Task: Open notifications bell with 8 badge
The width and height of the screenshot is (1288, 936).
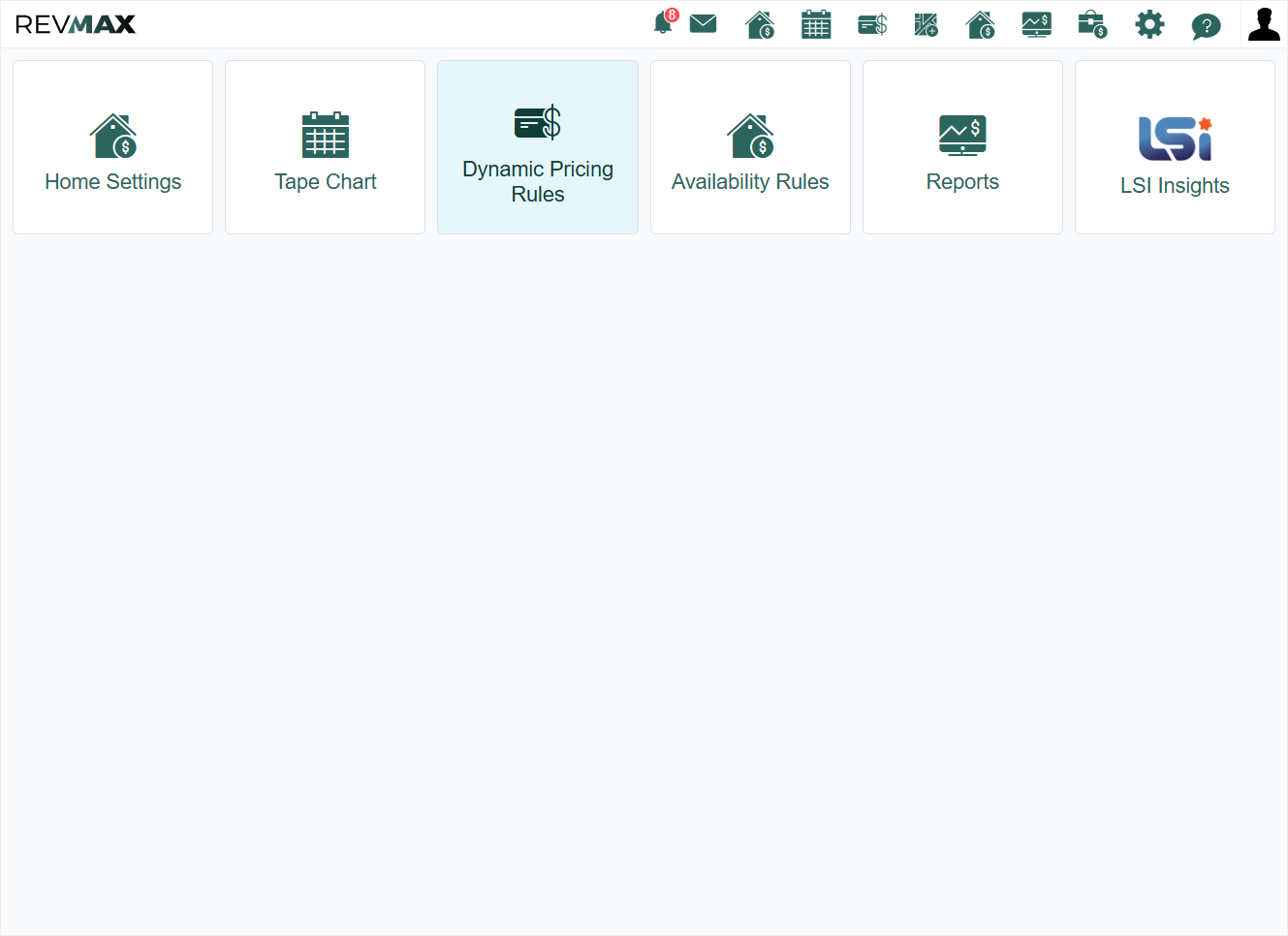Action: coord(665,22)
